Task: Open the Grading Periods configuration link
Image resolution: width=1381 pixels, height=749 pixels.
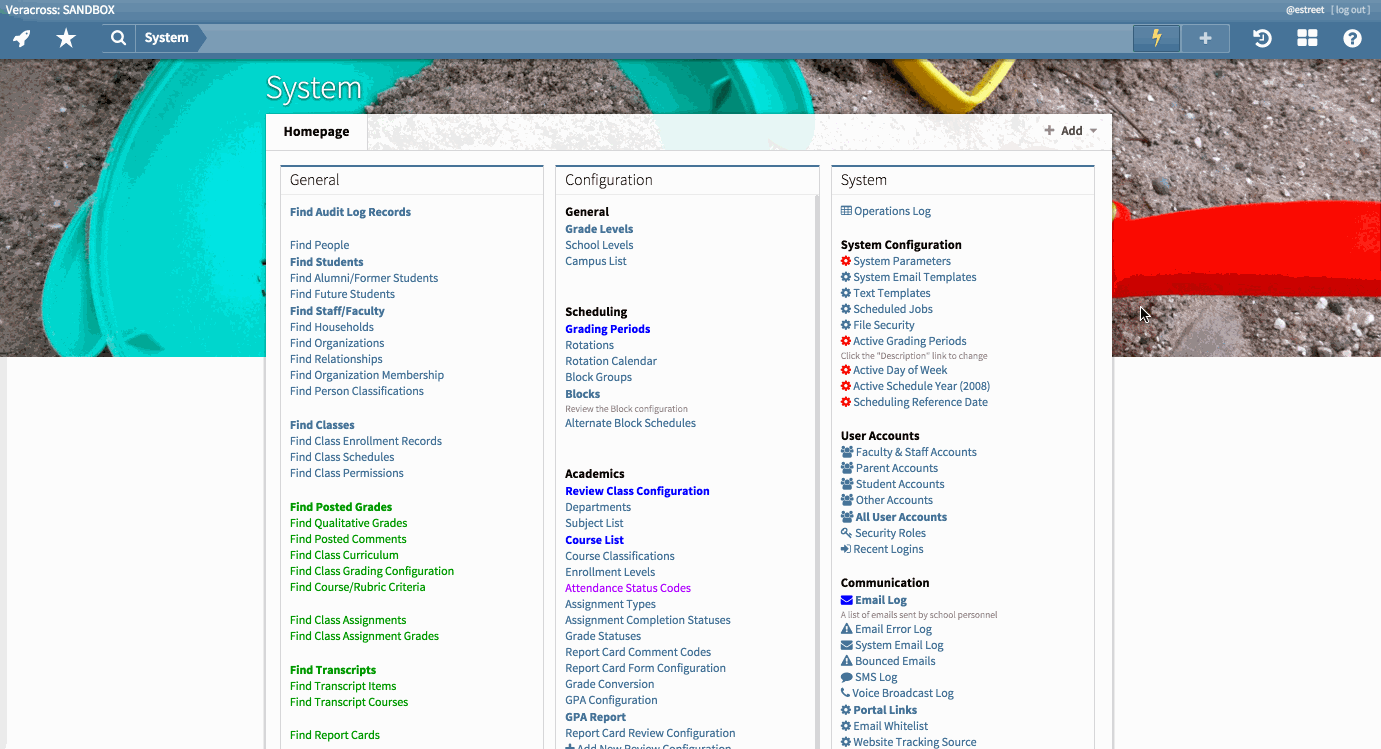Action: 607,328
